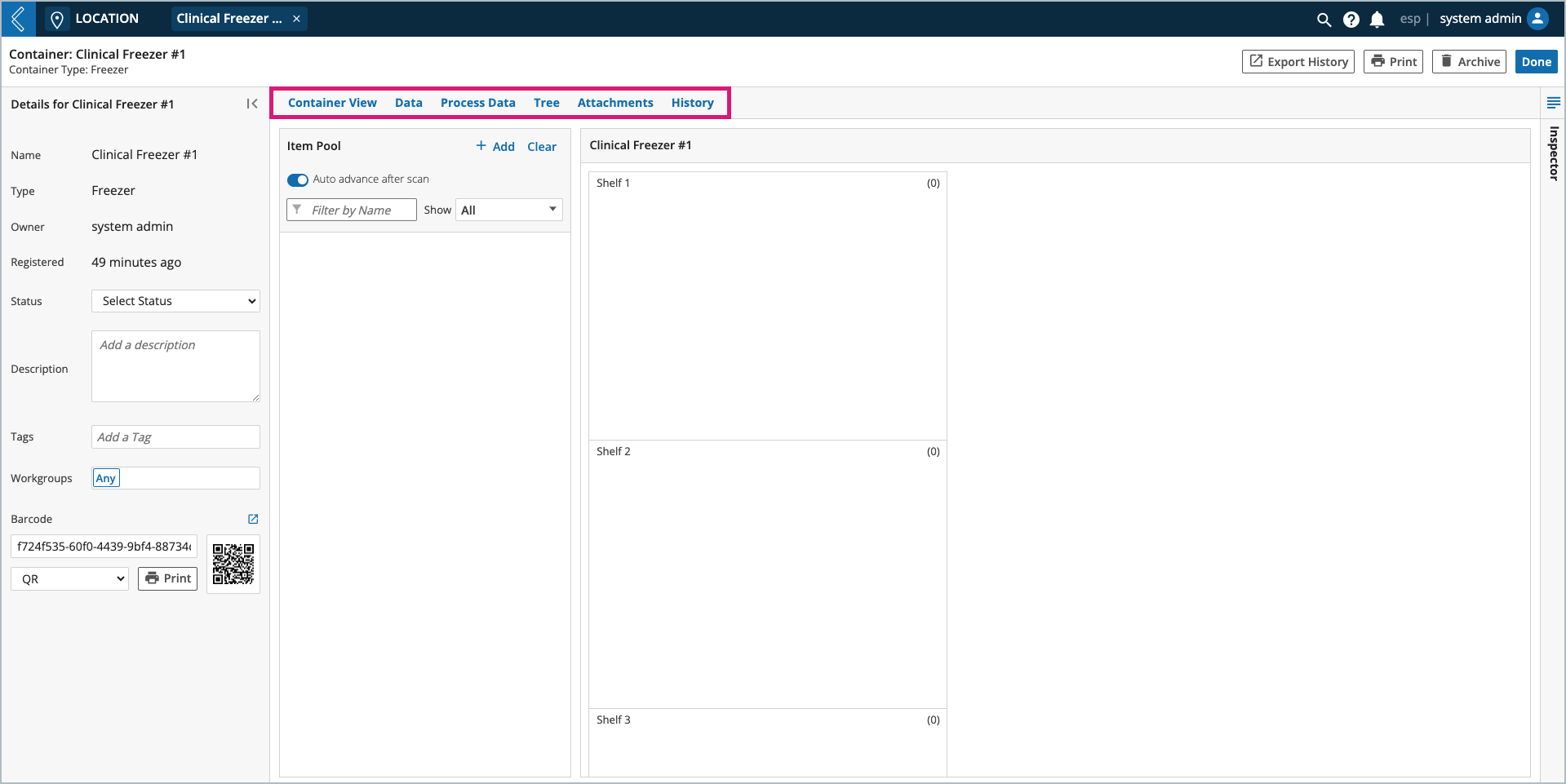This screenshot has height=784, width=1566.
Task: Open barcode in external link icon
Action: (253, 519)
